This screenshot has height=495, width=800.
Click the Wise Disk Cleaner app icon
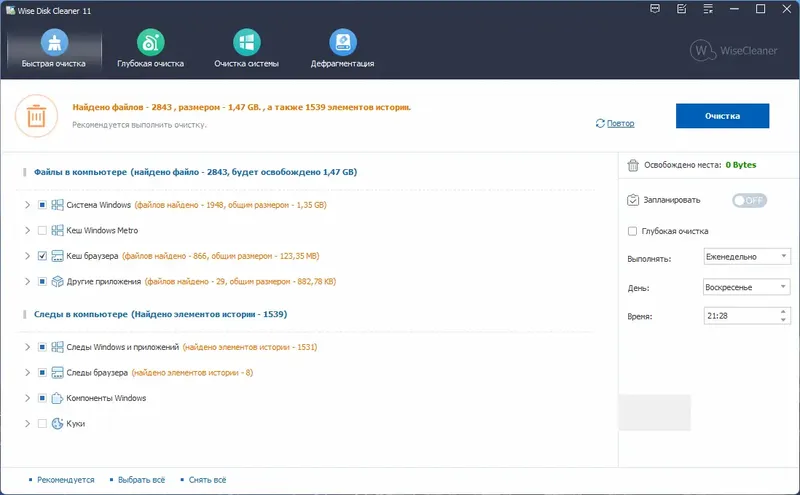(10, 10)
